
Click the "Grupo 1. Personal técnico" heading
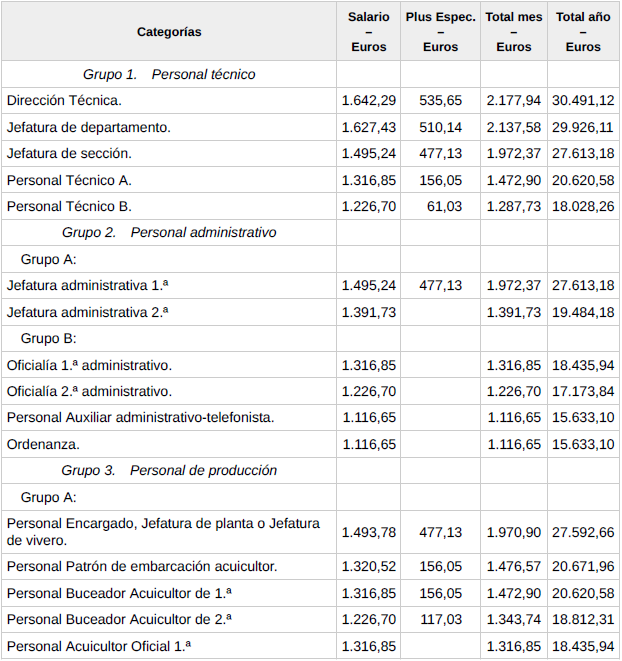[168, 74]
